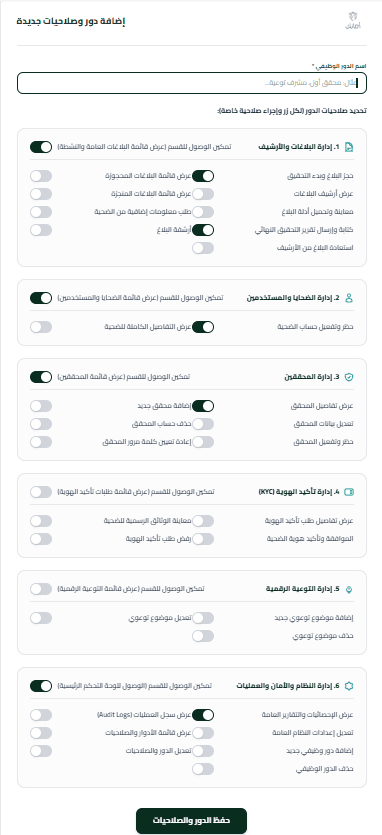
Task: Enable section access for إدارة تأكيد الهوية (KYC)
Action: (x=41, y=492)
